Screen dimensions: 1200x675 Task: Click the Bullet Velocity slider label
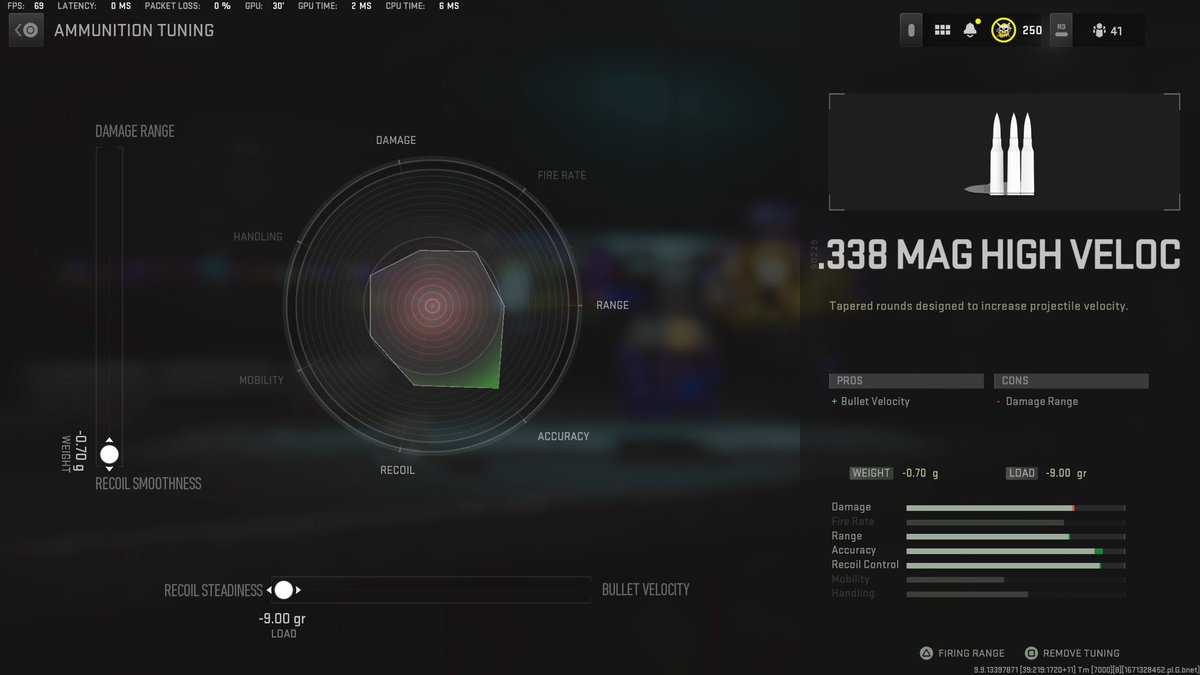coord(645,590)
